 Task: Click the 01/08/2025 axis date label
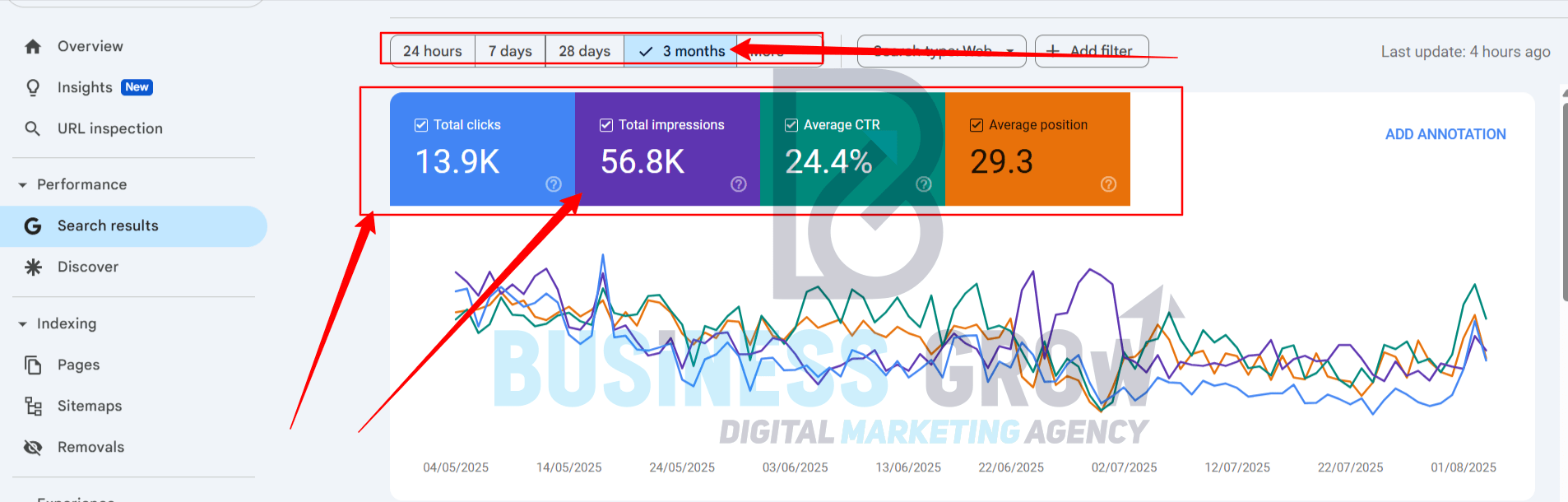tap(1464, 467)
